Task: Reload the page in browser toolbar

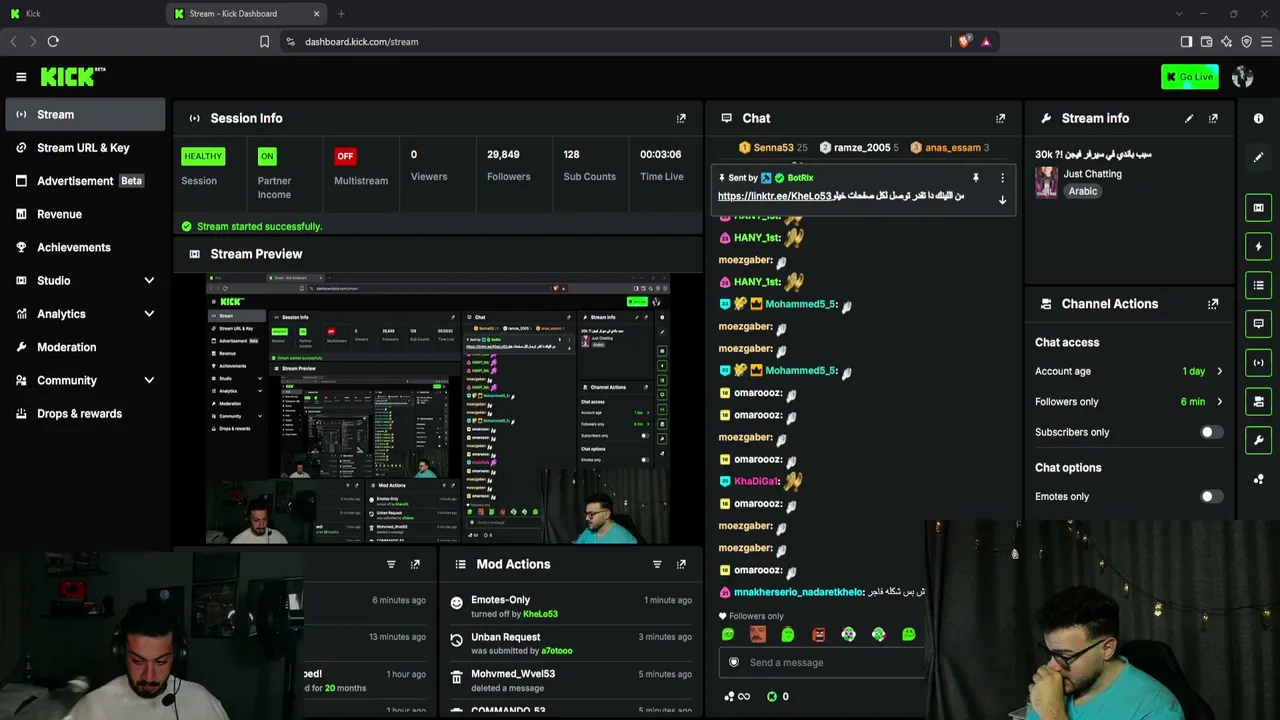Action: [53, 42]
